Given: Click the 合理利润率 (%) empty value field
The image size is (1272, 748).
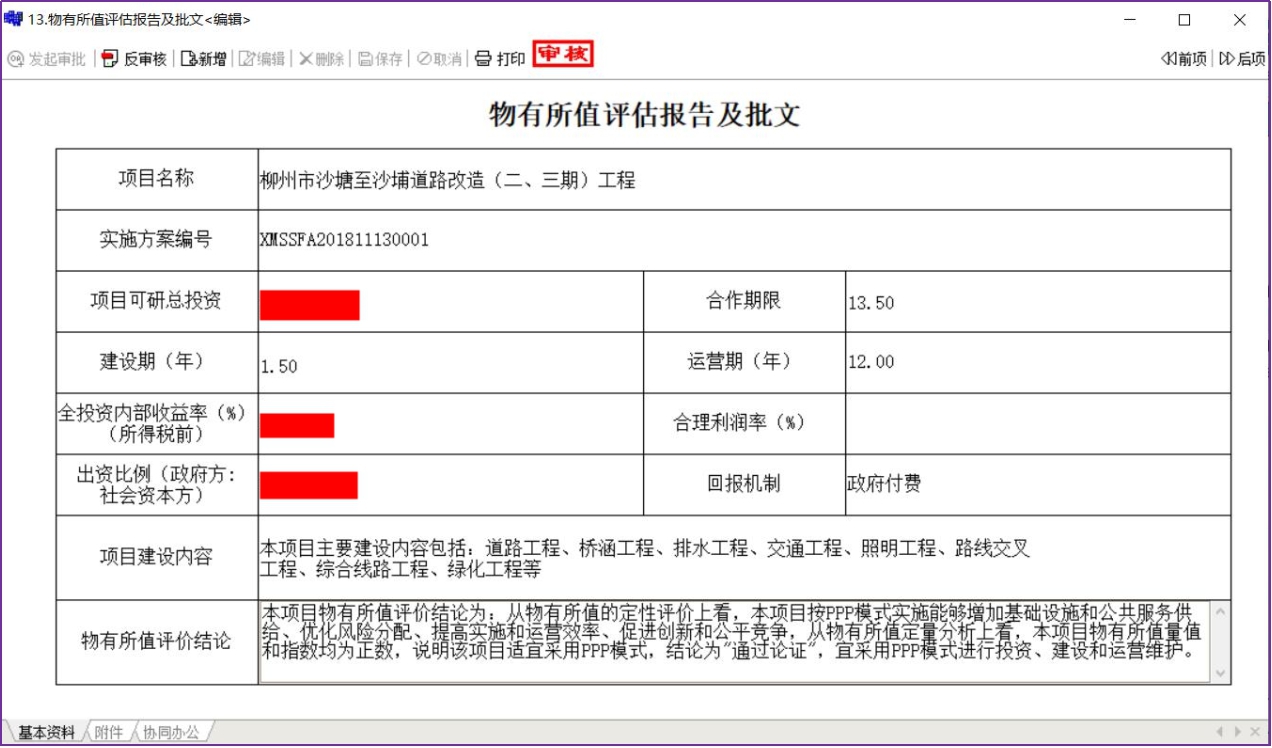Looking at the screenshot, I should click(x=1037, y=423).
